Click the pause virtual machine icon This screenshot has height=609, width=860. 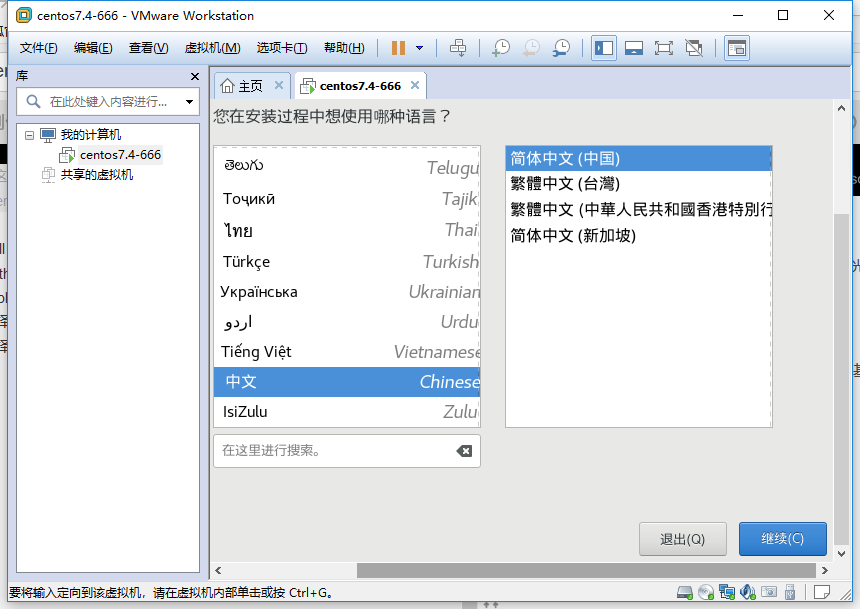coord(398,48)
